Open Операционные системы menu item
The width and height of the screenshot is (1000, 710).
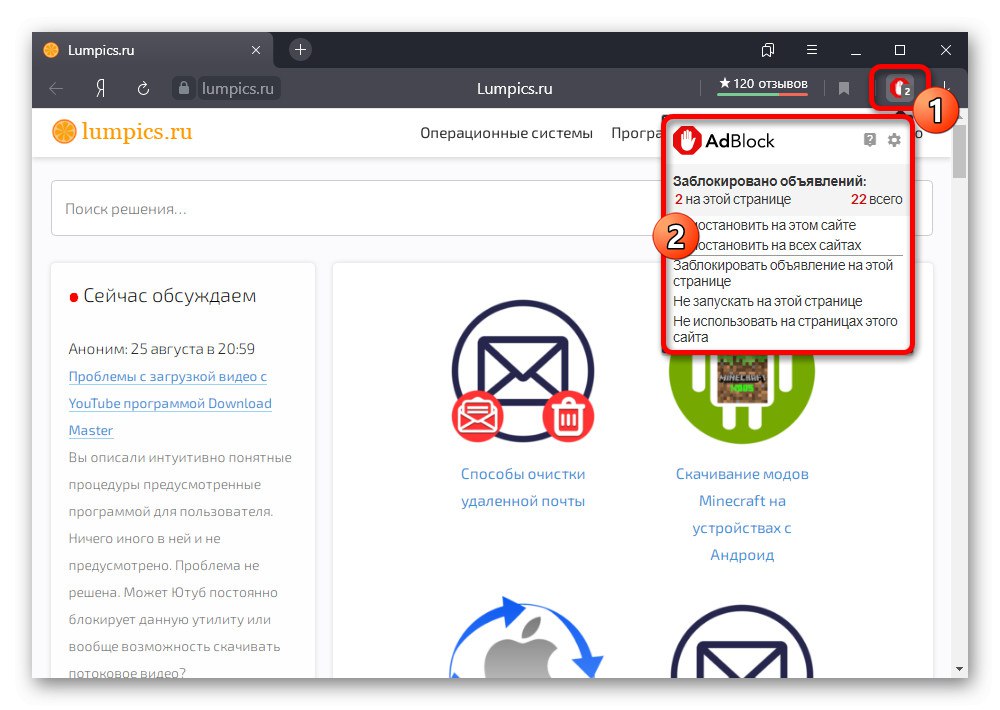pyautogui.click(x=506, y=133)
